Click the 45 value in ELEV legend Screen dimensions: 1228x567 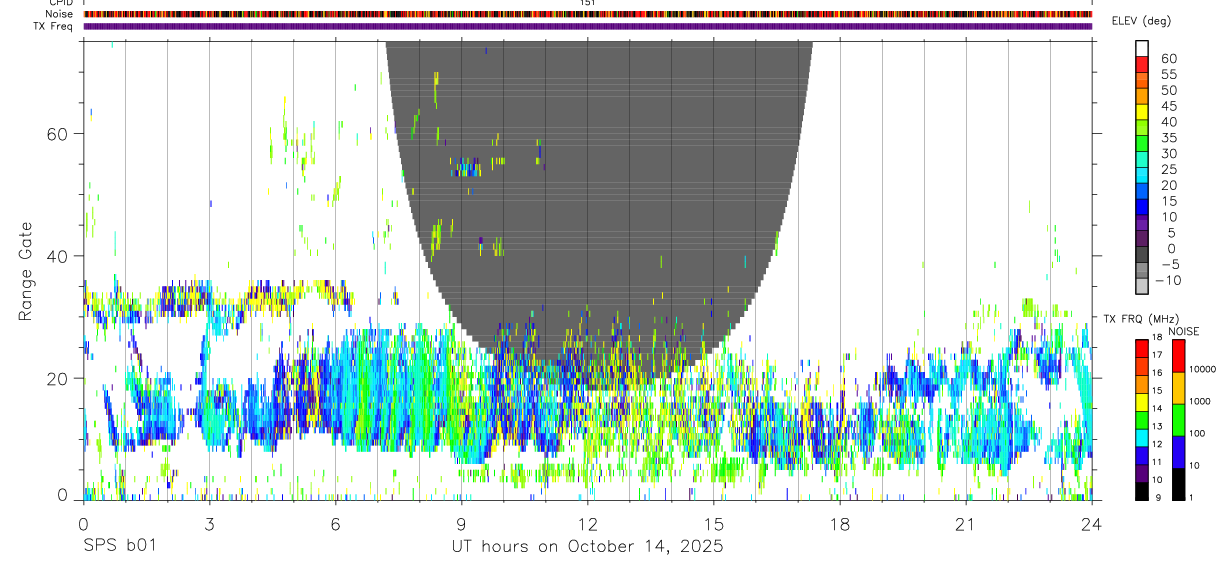pyautogui.click(x=1169, y=106)
